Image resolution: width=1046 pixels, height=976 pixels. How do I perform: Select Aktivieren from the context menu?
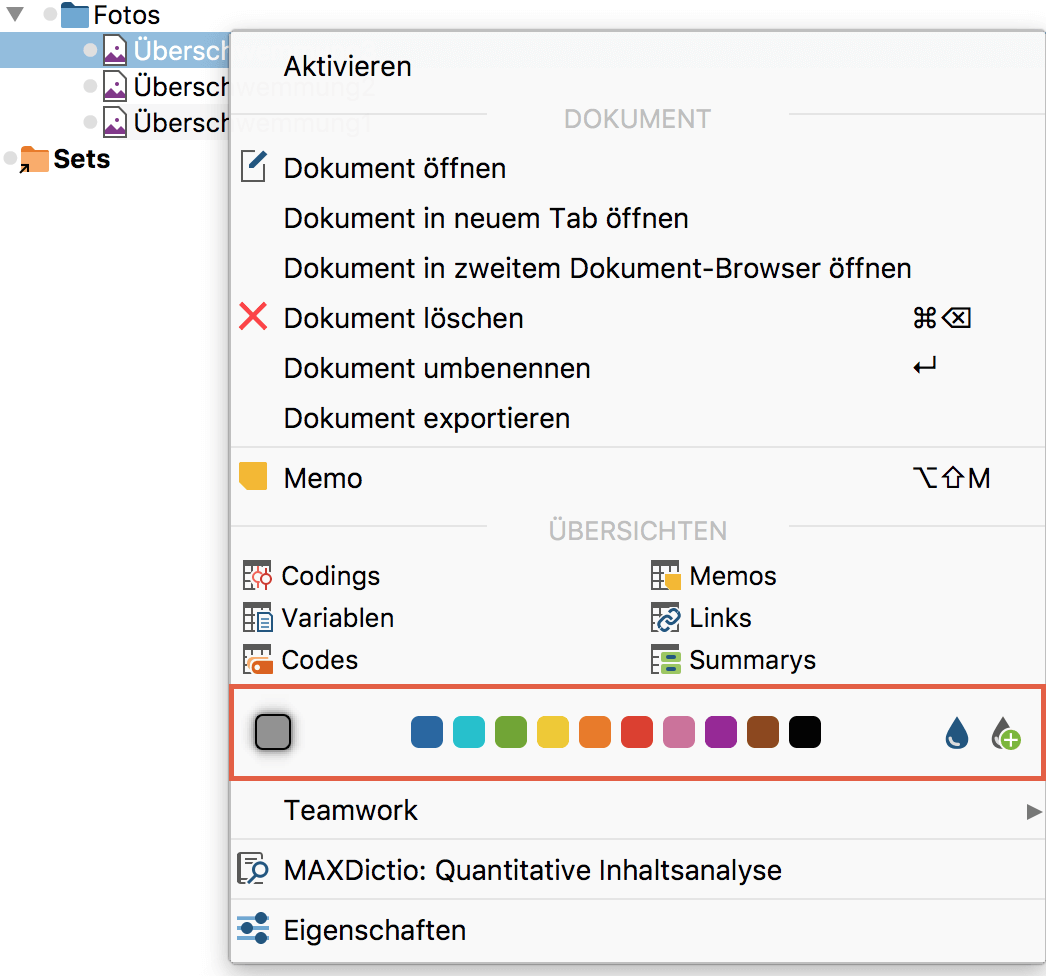tap(347, 67)
